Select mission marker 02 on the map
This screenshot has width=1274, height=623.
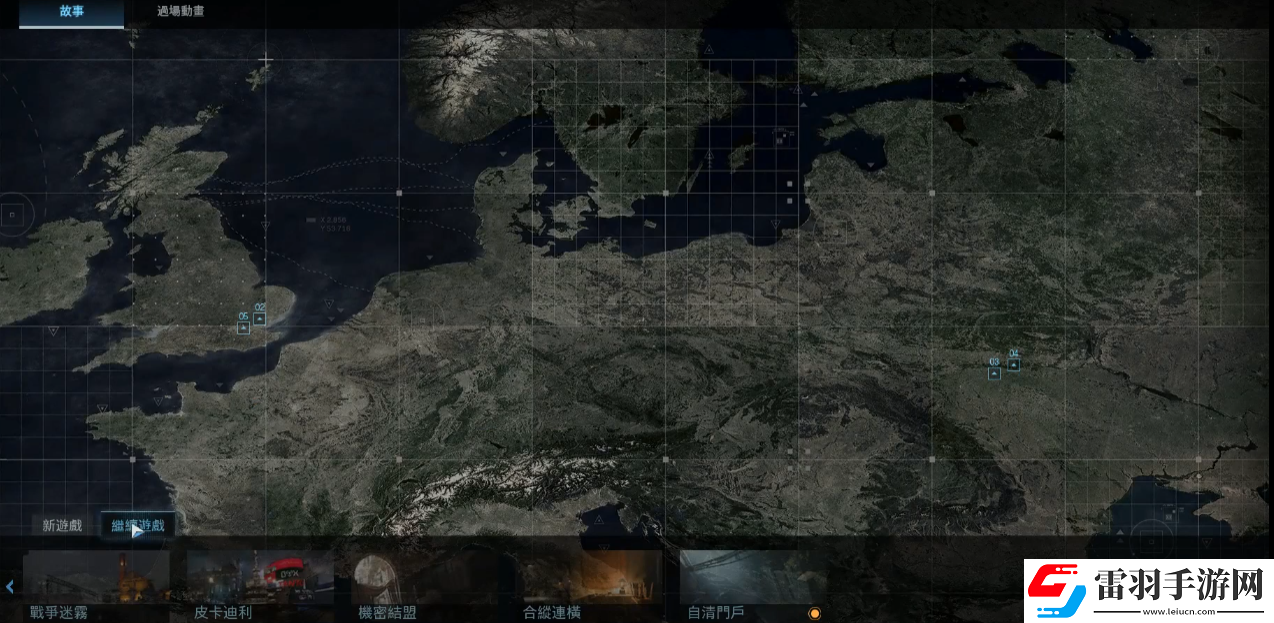coord(260,319)
